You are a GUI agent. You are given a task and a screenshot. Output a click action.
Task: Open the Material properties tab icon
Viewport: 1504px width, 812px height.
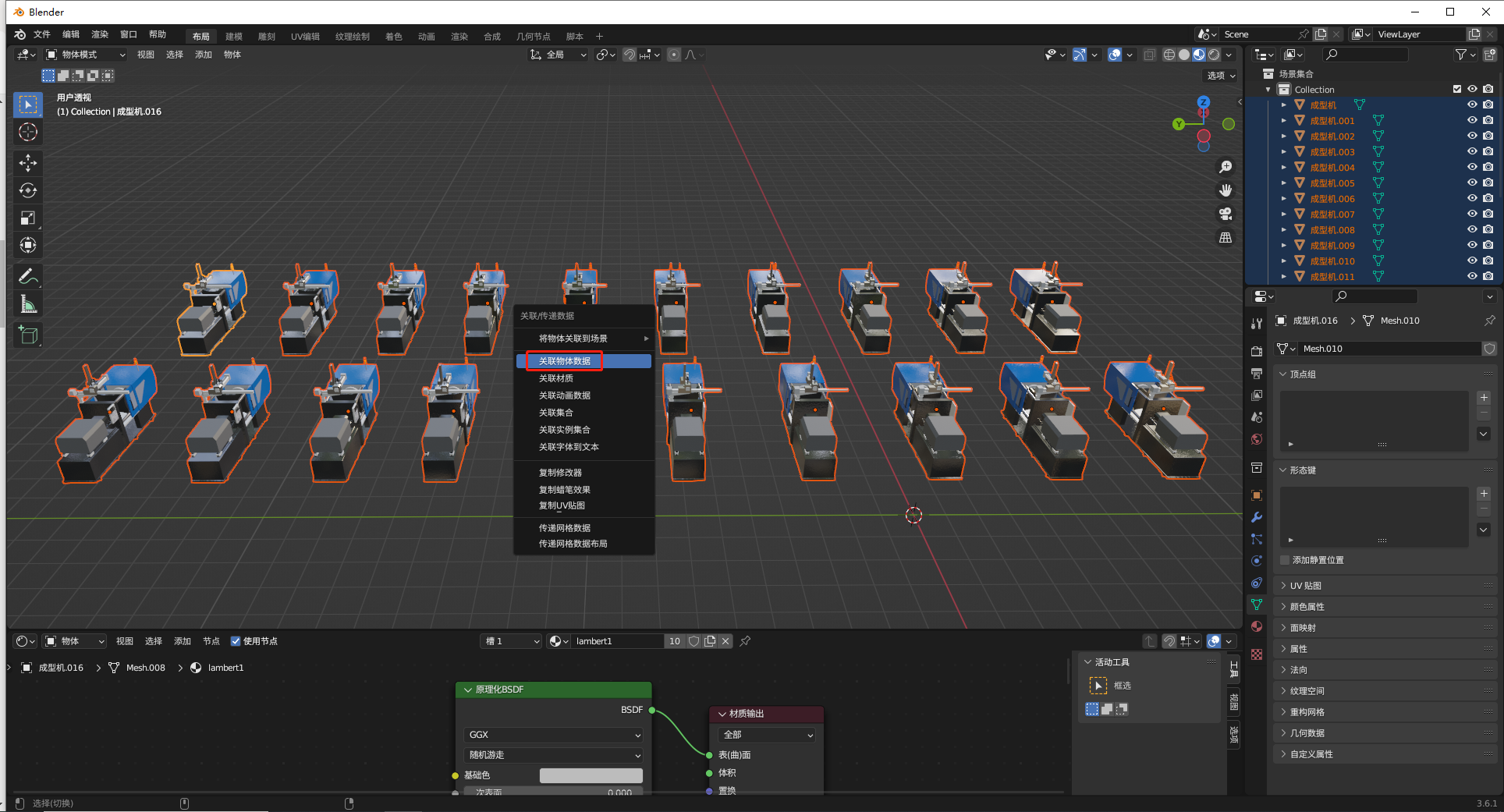(x=1256, y=626)
